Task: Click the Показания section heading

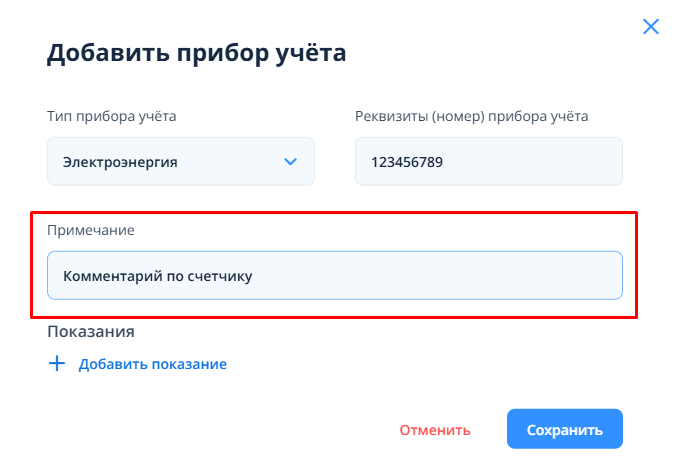Action: coord(90,331)
